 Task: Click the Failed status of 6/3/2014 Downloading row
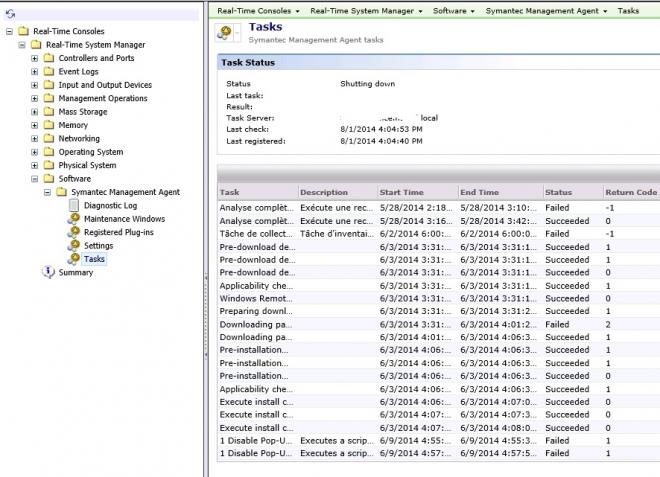pyautogui.click(x=557, y=325)
